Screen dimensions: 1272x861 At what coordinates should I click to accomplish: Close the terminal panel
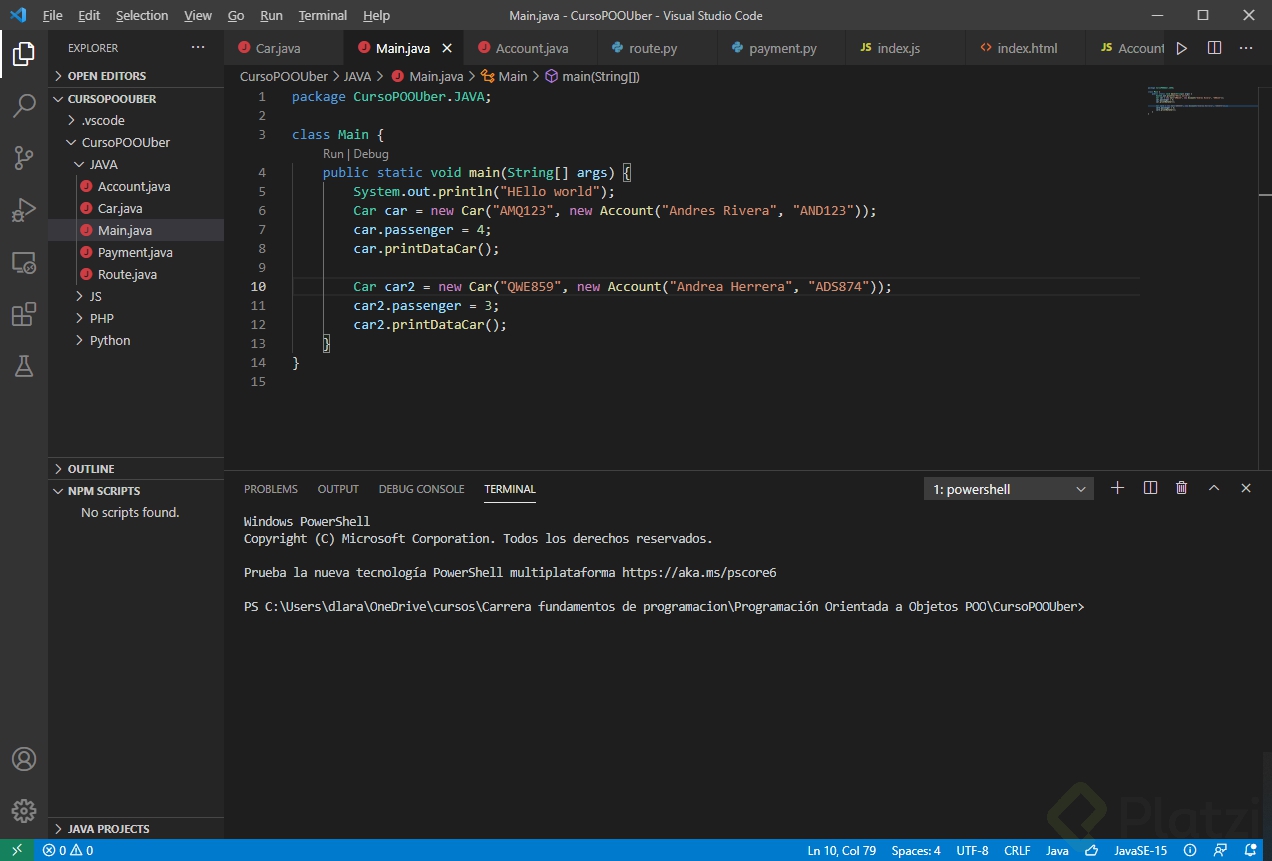(x=1246, y=488)
